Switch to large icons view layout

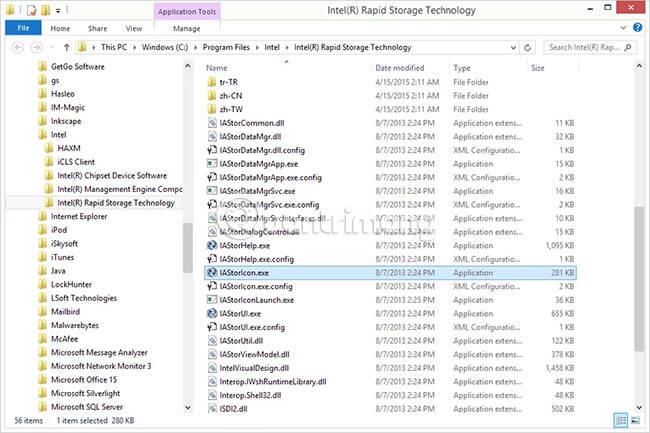[635, 421]
